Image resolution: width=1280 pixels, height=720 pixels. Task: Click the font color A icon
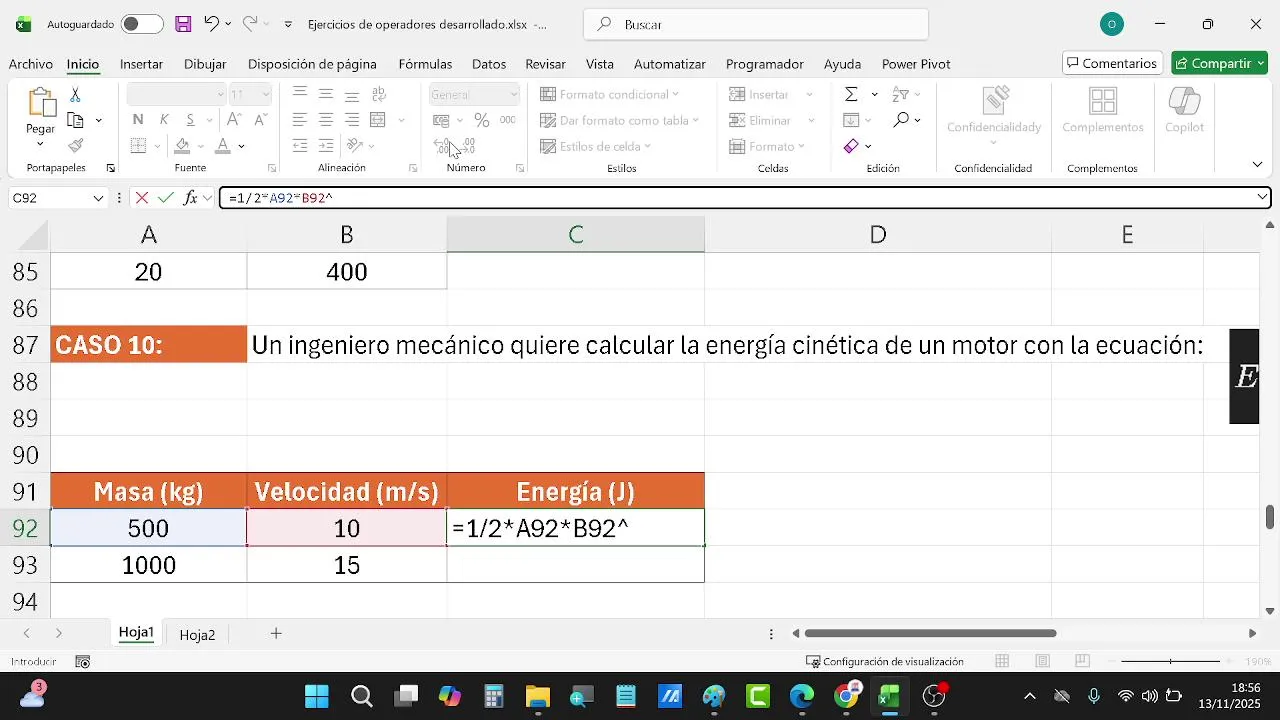click(x=223, y=146)
